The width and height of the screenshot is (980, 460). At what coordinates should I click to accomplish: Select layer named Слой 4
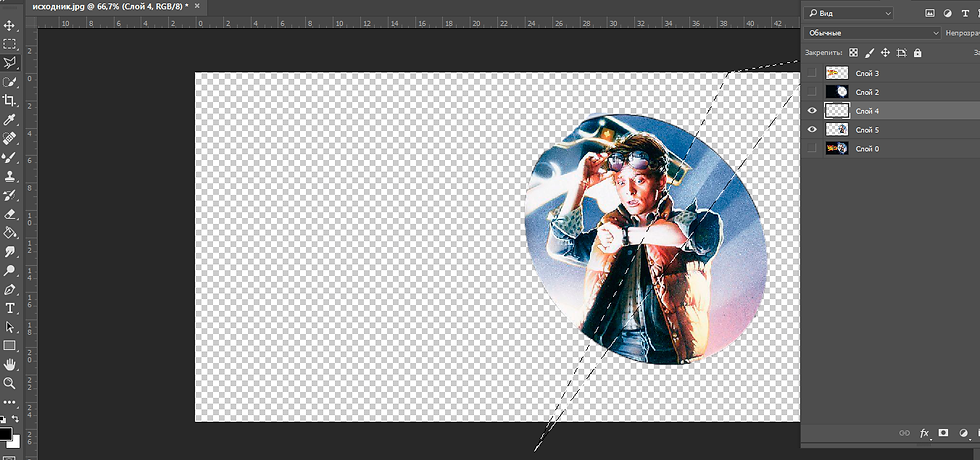click(x=868, y=111)
